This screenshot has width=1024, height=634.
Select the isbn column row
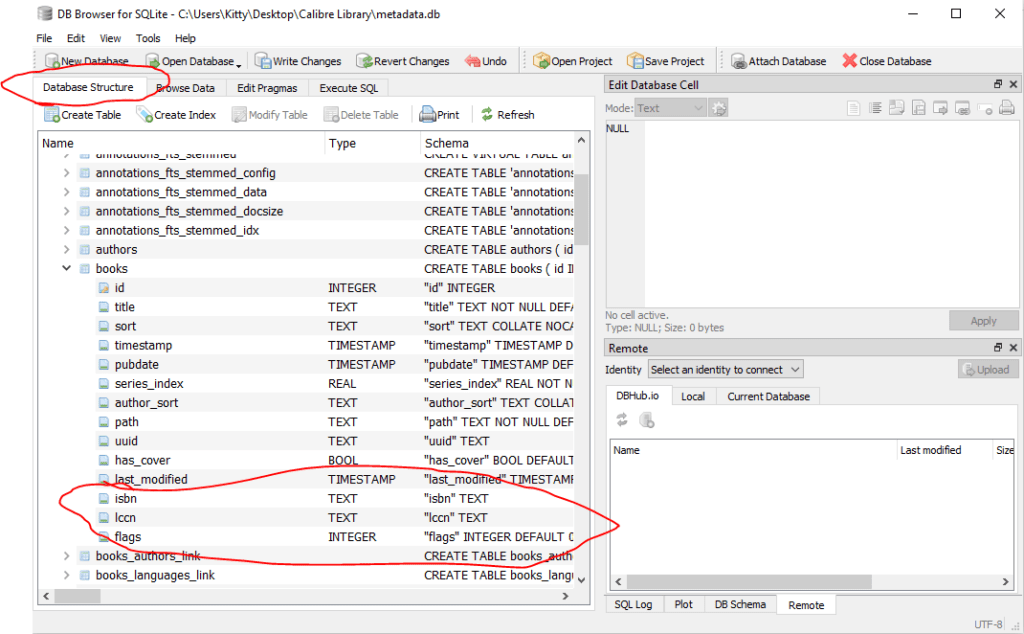pyautogui.click(x=127, y=498)
